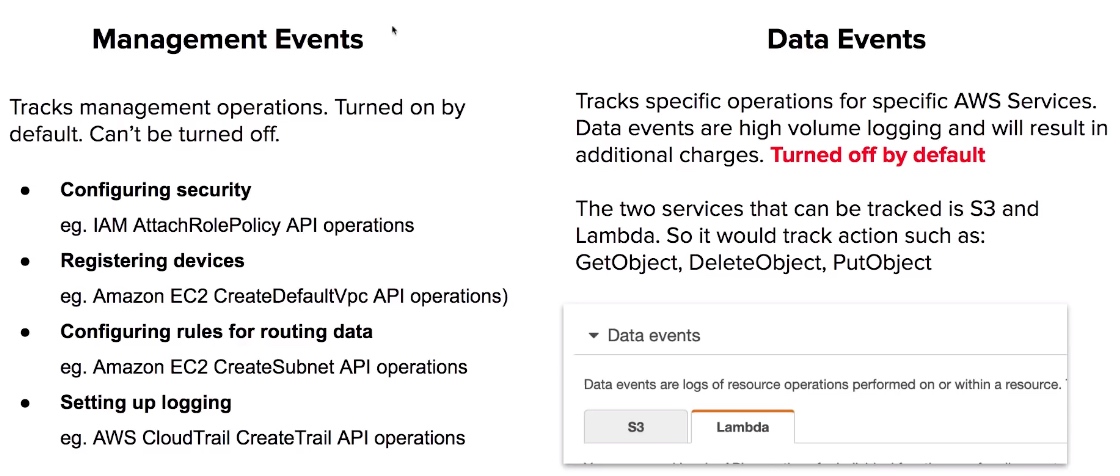Image resolution: width=1120 pixels, height=476 pixels.
Task: Click the 'Configuring security' bullet heading
Action: point(155,190)
